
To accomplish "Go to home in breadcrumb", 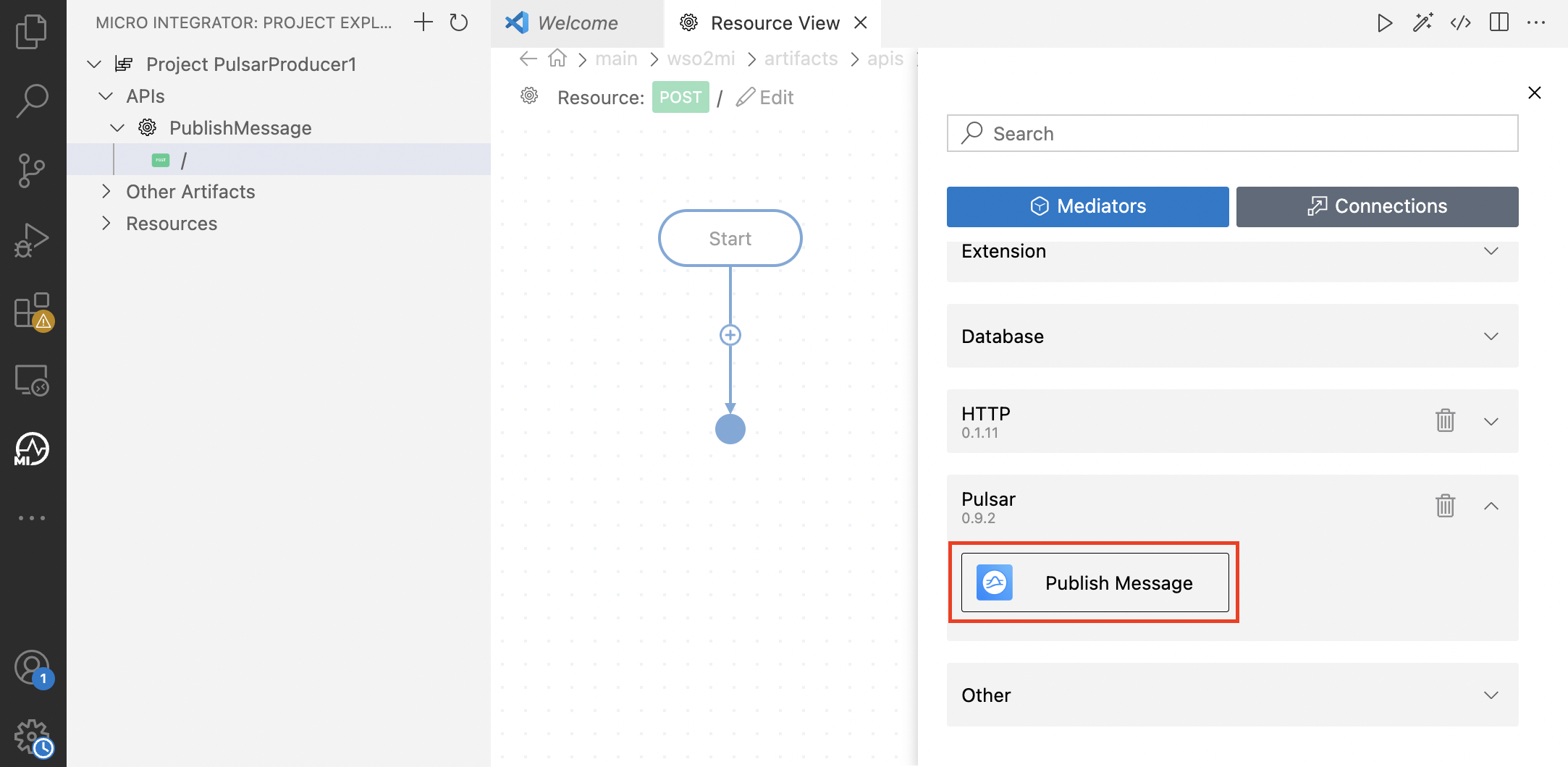I will click(557, 59).
